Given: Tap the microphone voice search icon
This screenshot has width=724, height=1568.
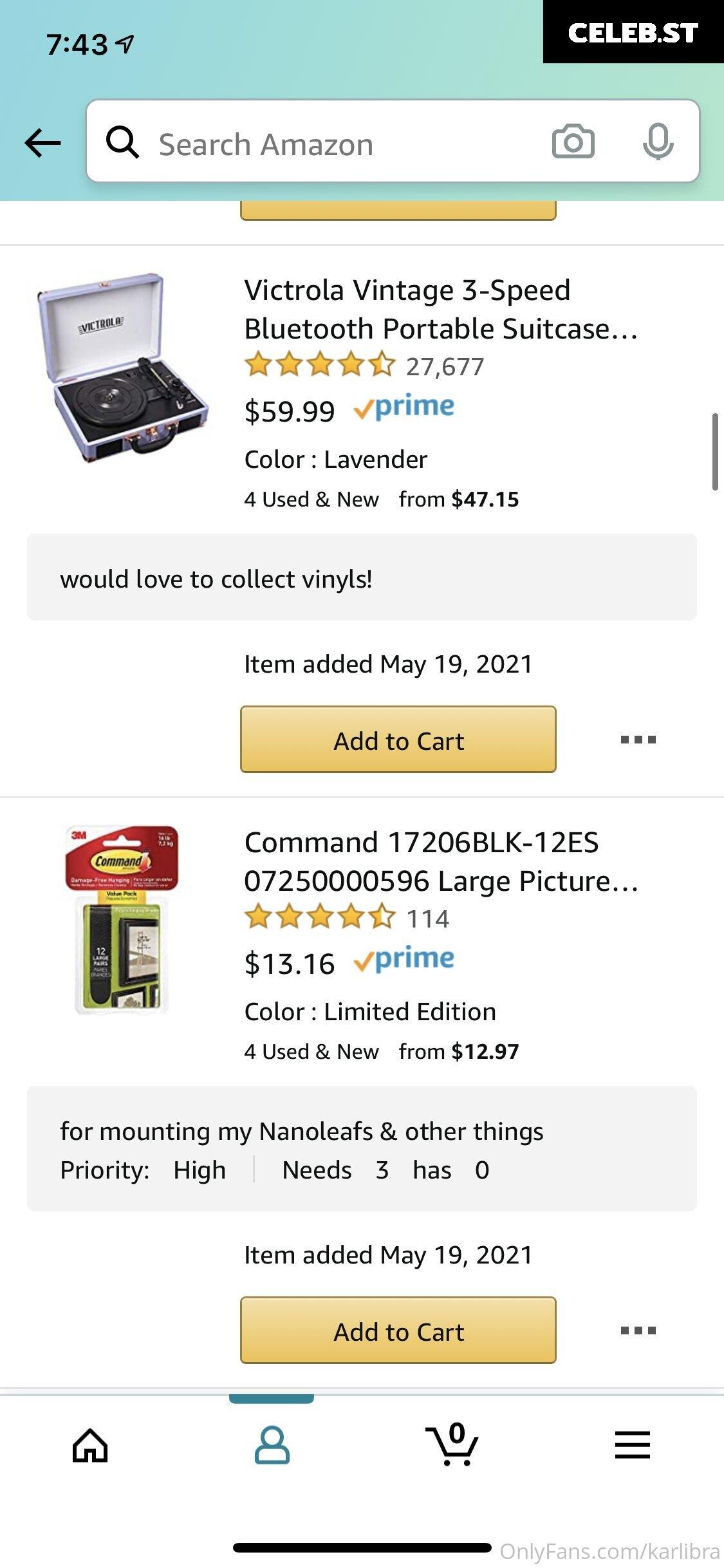Looking at the screenshot, I should [658, 142].
